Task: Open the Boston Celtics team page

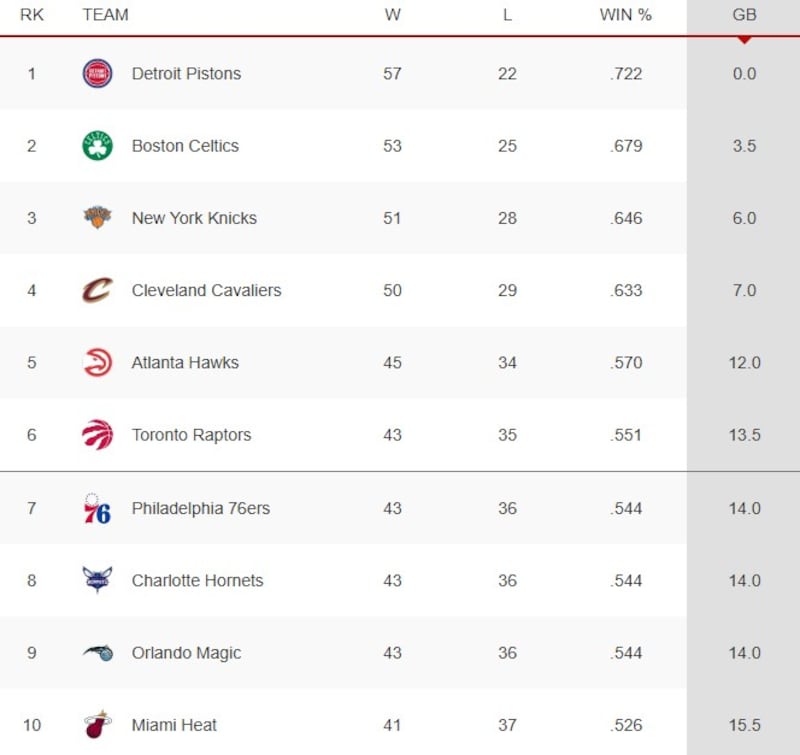Action: click(x=185, y=146)
